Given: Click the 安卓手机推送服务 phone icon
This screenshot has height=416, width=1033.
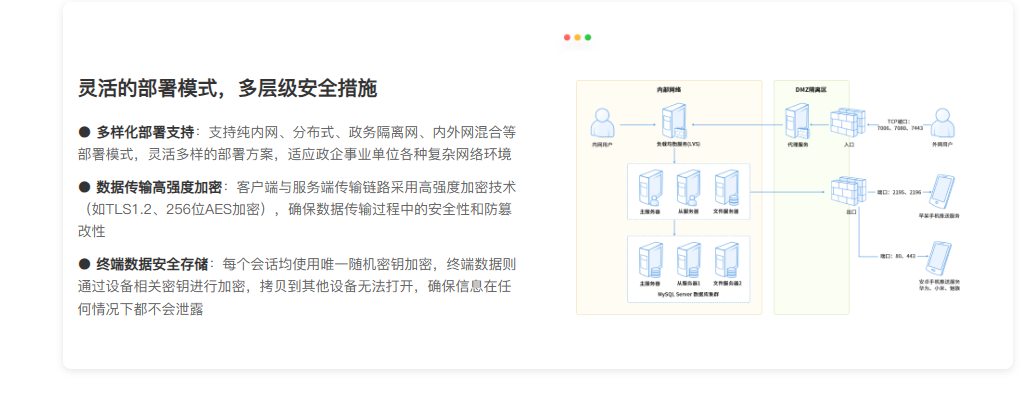Looking at the screenshot, I should coord(937,258).
